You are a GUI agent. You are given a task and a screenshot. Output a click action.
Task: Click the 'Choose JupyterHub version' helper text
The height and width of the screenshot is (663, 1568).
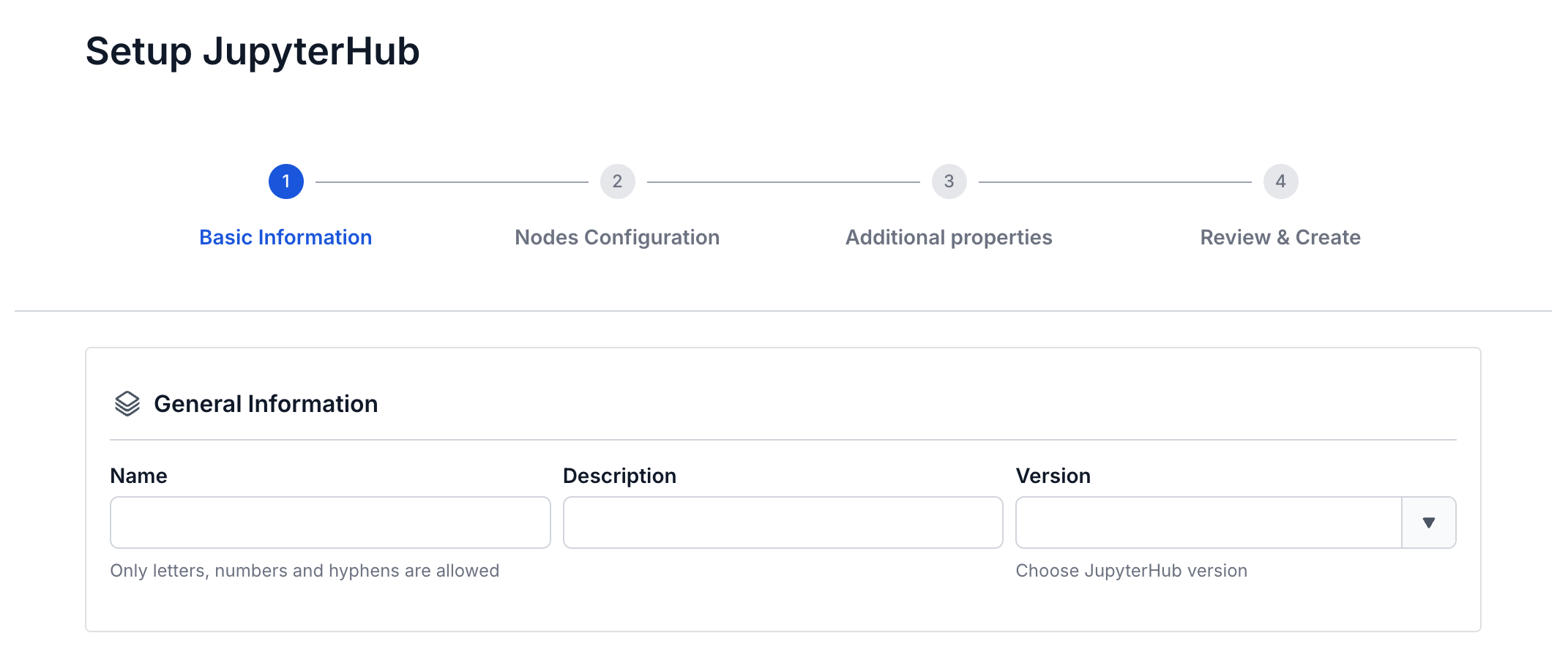pyautogui.click(x=1131, y=571)
